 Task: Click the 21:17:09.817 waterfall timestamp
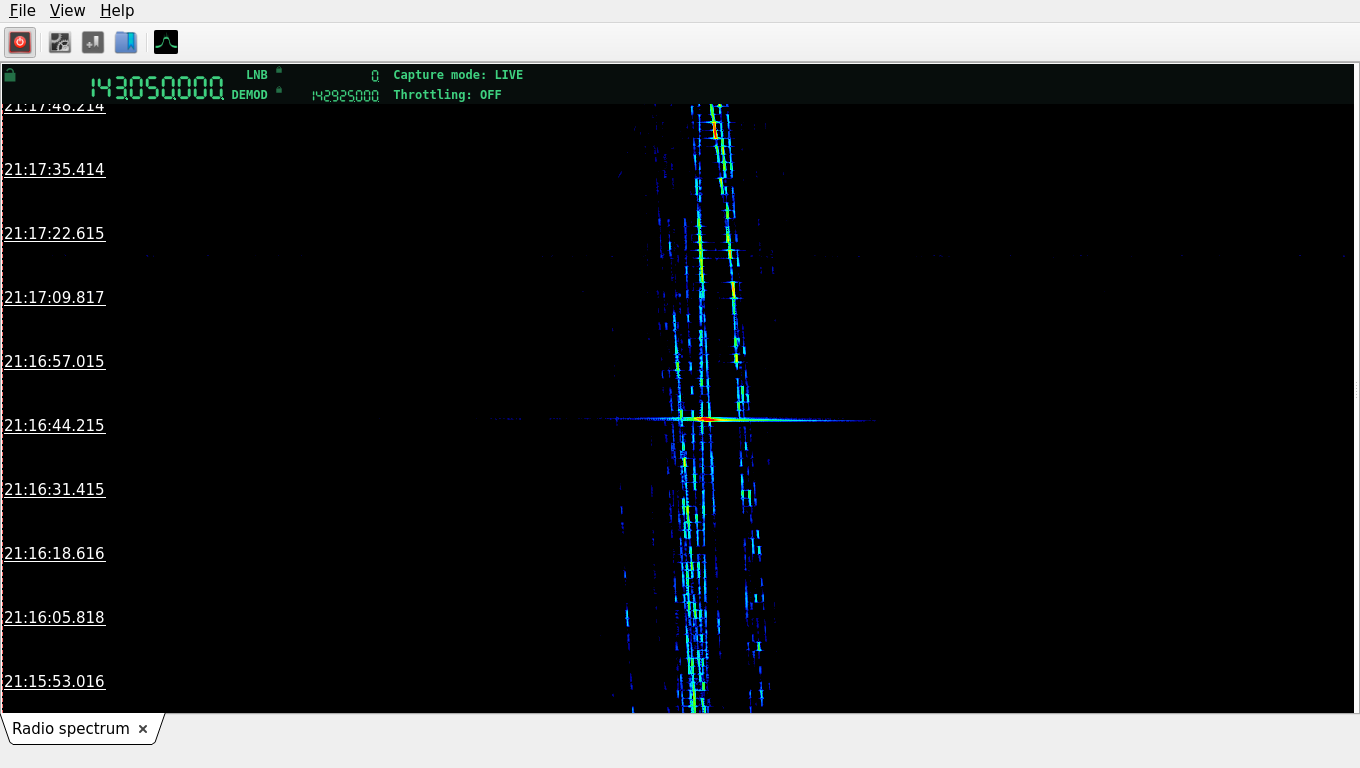click(x=55, y=298)
